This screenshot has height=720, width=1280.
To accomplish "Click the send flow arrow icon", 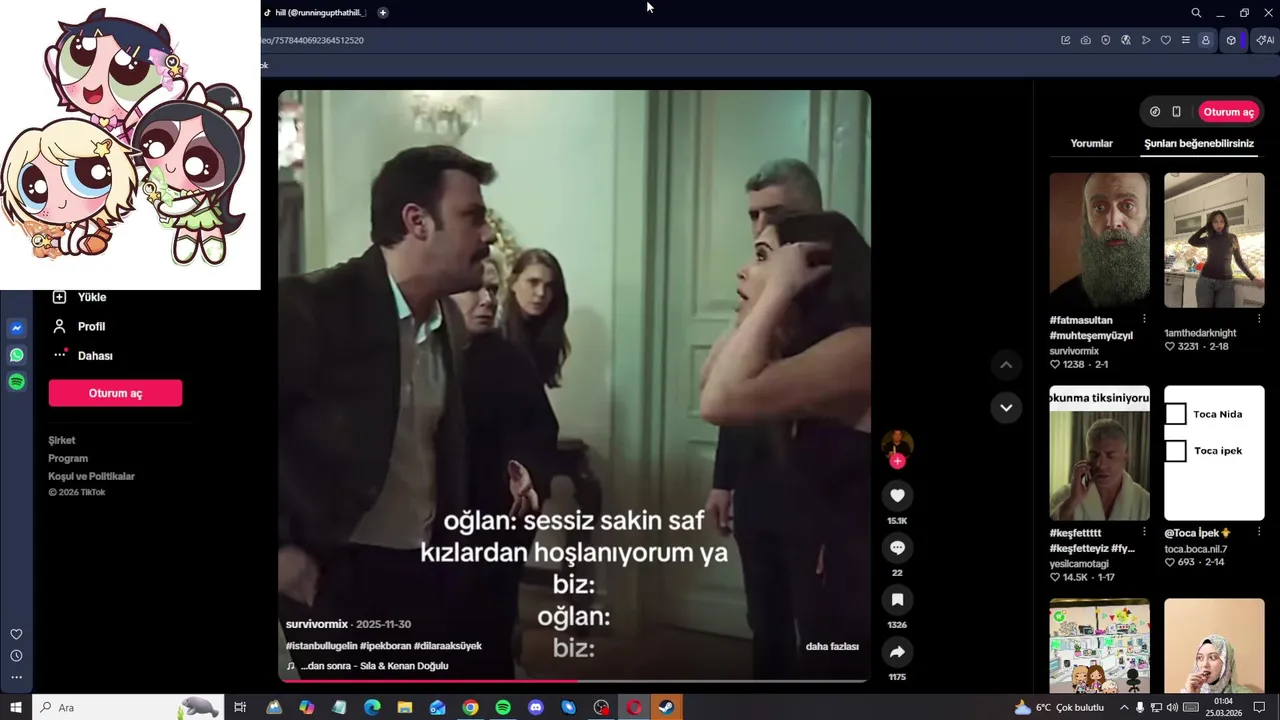I will [x=1146, y=40].
